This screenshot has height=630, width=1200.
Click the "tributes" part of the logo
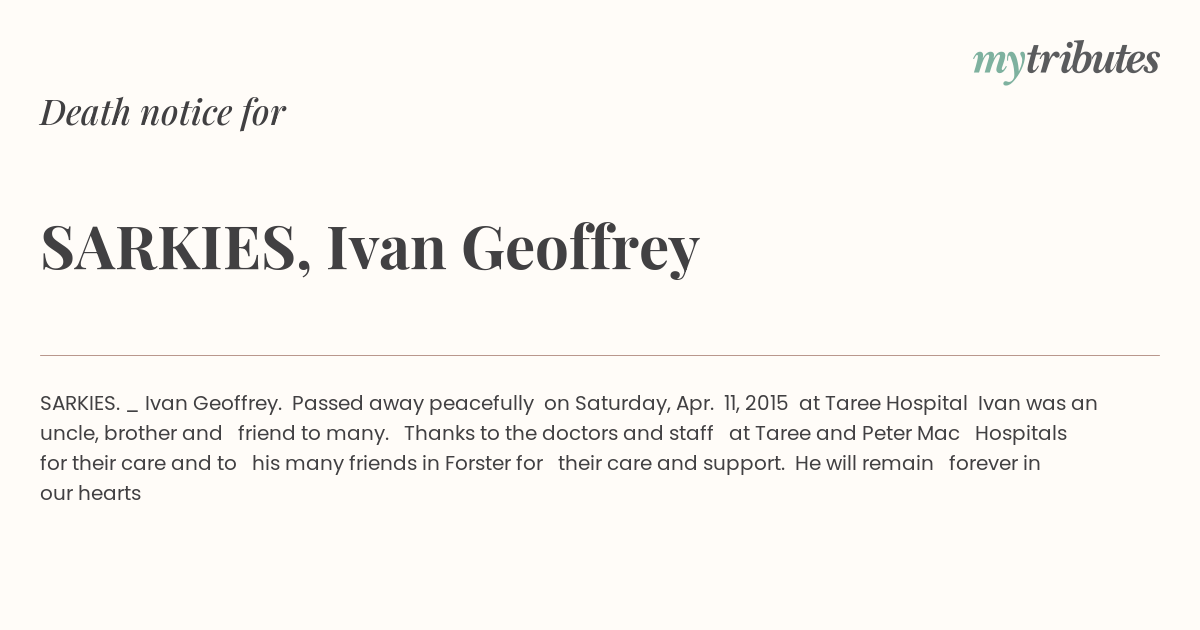pyautogui.click(x=1092, y=59)
